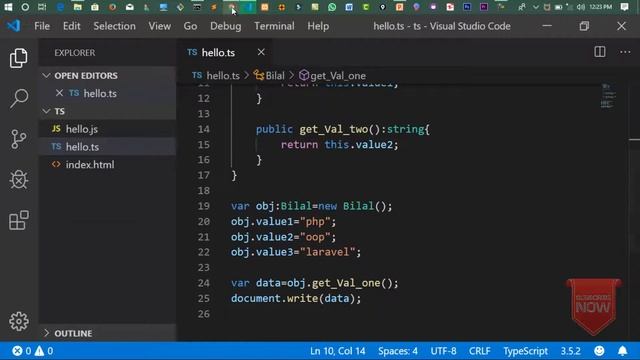Open the Terminal menu
Screen dimensions: 640x360
[274, 26]
